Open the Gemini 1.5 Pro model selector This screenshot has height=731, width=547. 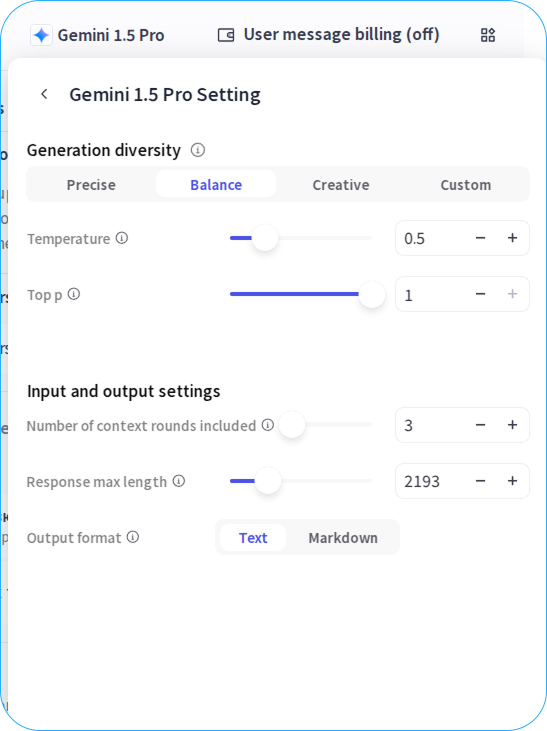[x=97, y=35]
